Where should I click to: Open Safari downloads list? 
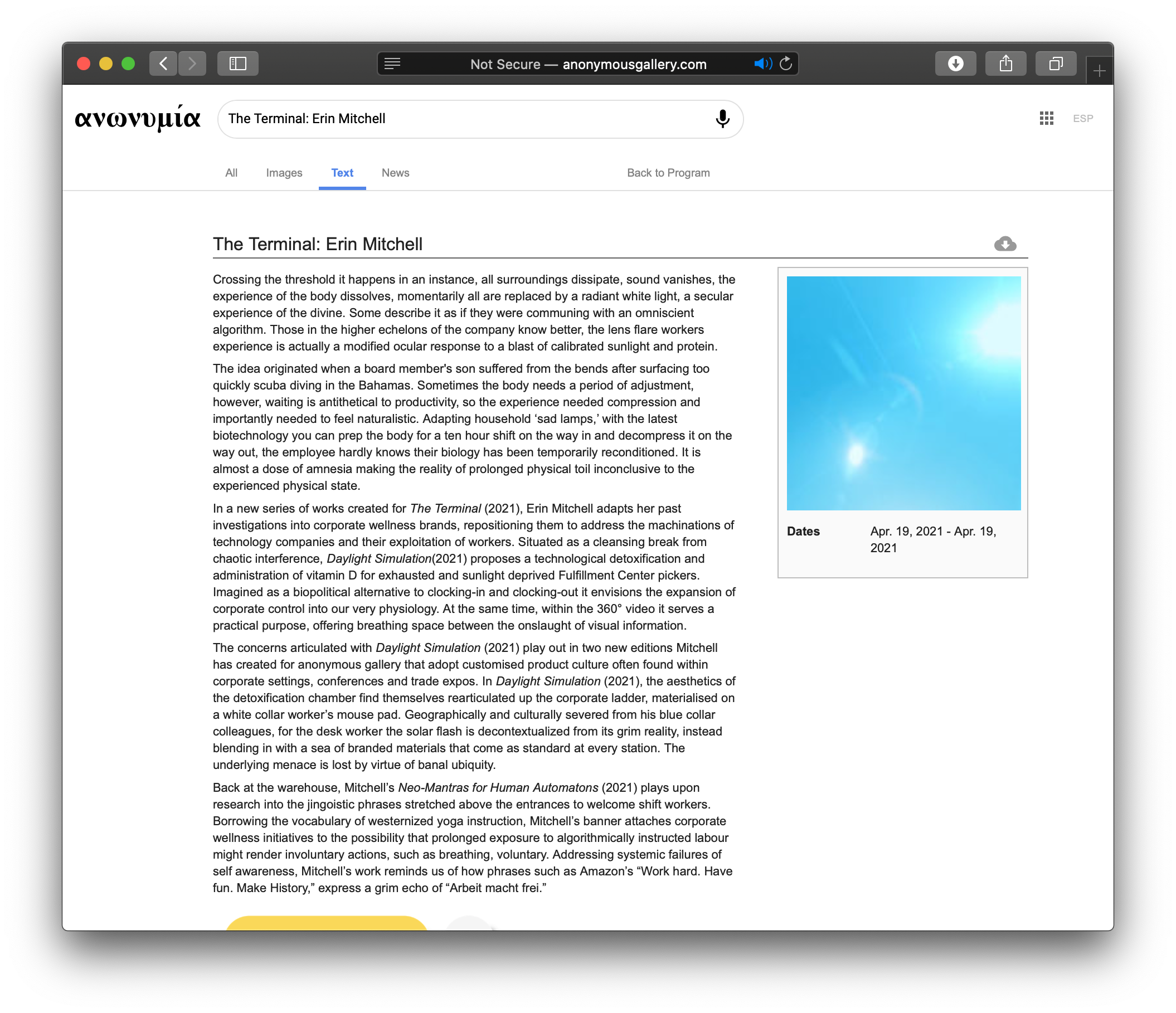(x=955, y=64)
